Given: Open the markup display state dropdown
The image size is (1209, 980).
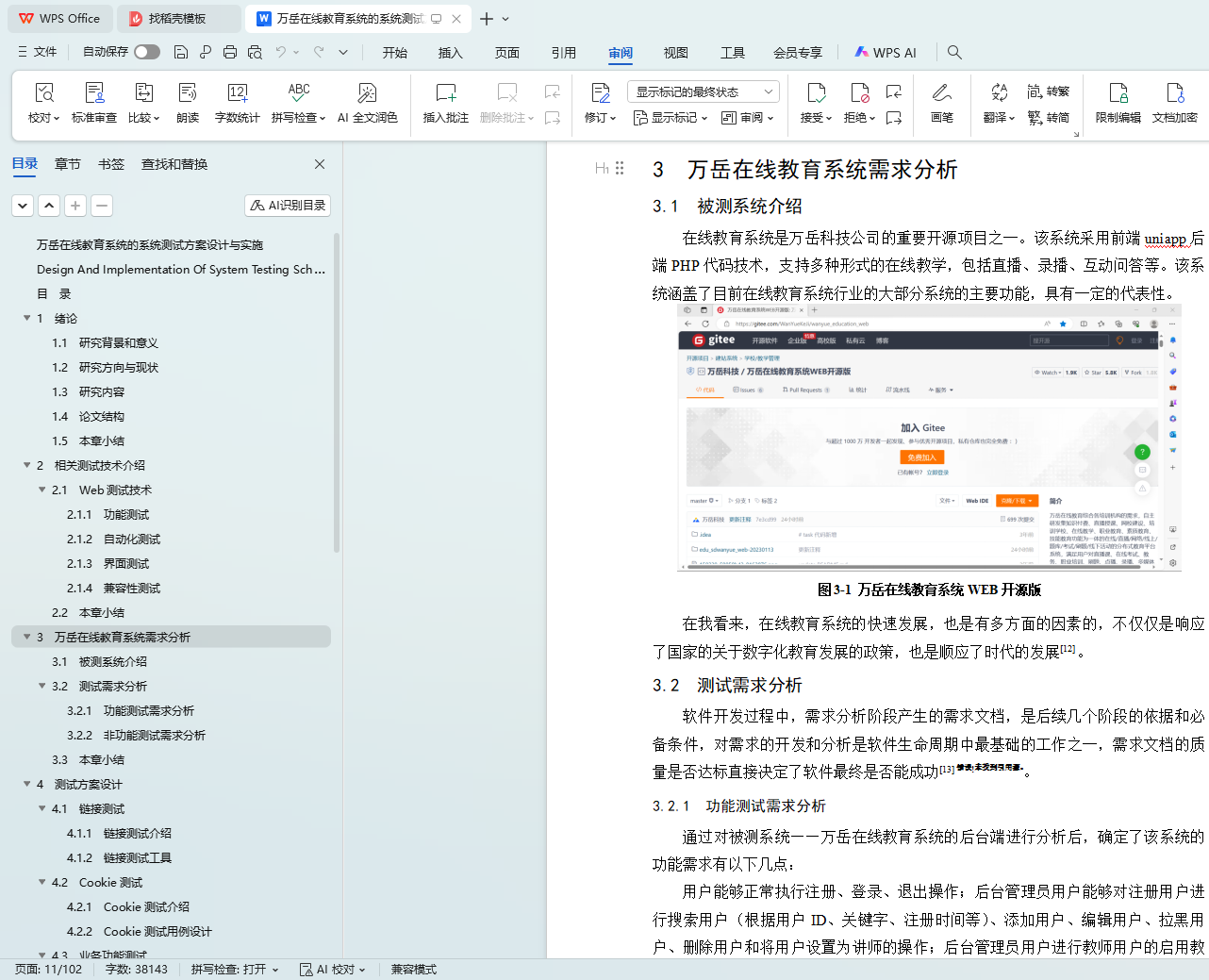Looking at the screenshot, I should [703, 91].
